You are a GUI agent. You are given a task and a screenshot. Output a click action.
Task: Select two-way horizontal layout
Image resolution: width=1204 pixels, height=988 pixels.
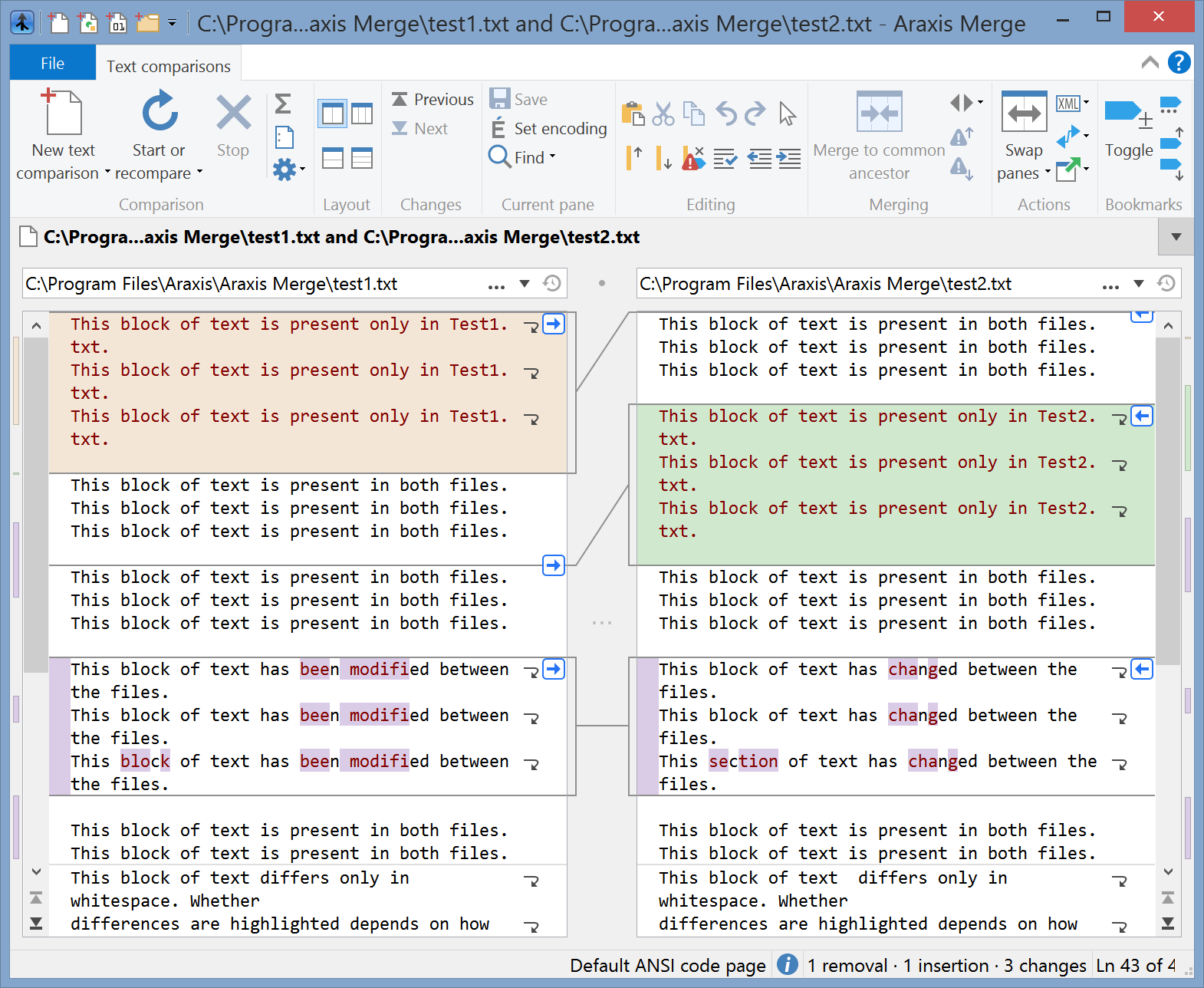(x=333, y=158)
